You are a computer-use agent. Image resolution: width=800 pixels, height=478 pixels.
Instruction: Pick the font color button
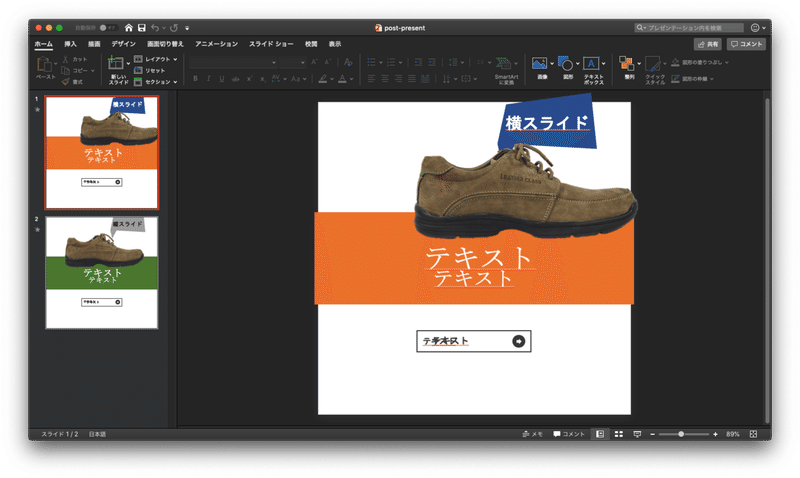tap(342, 79)
